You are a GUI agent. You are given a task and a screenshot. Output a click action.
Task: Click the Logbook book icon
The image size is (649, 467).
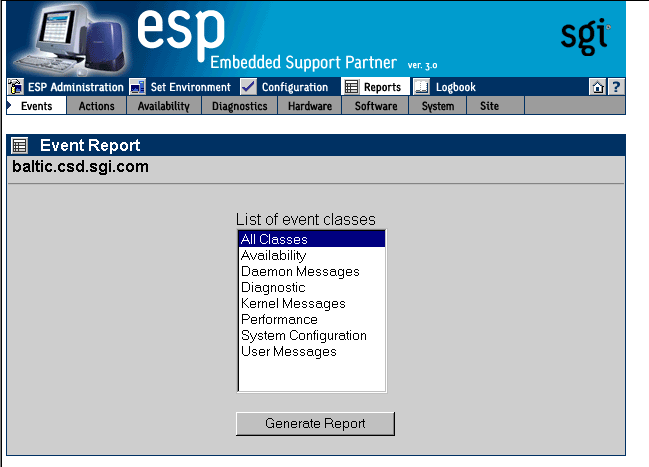(421, 87)
